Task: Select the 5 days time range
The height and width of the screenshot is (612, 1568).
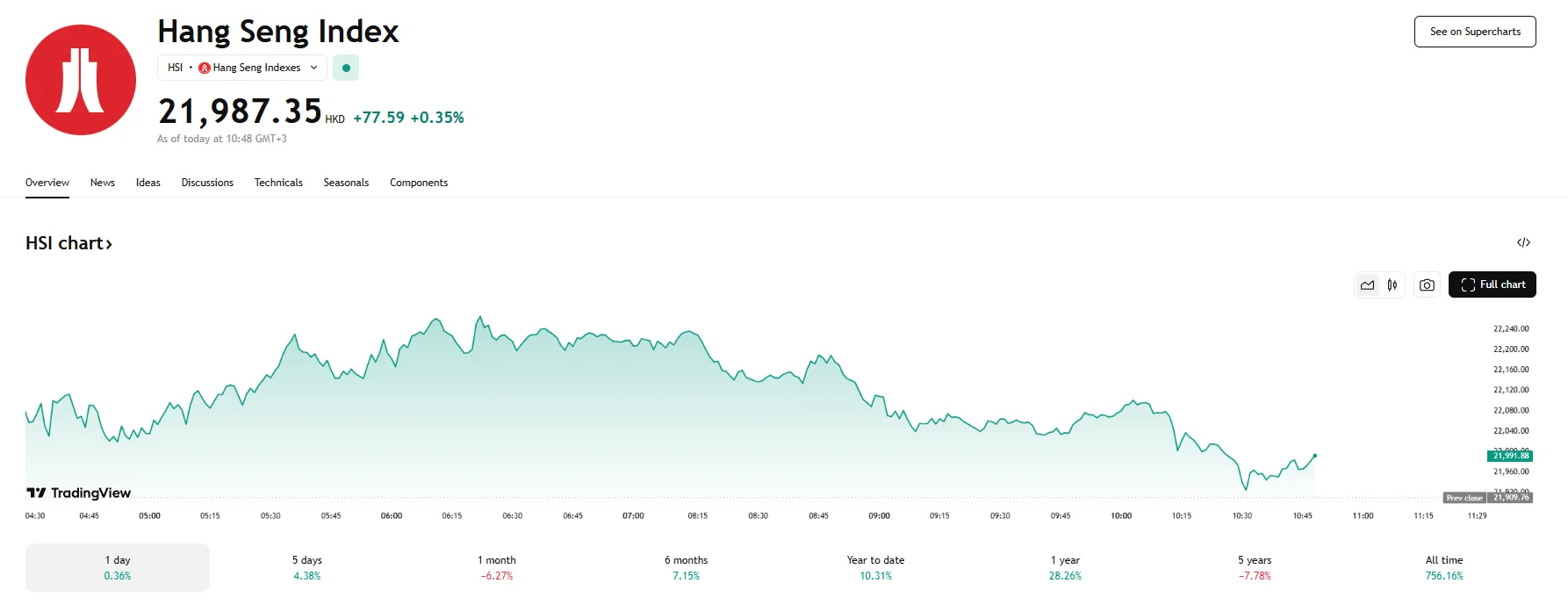Action: coord(307,567)
